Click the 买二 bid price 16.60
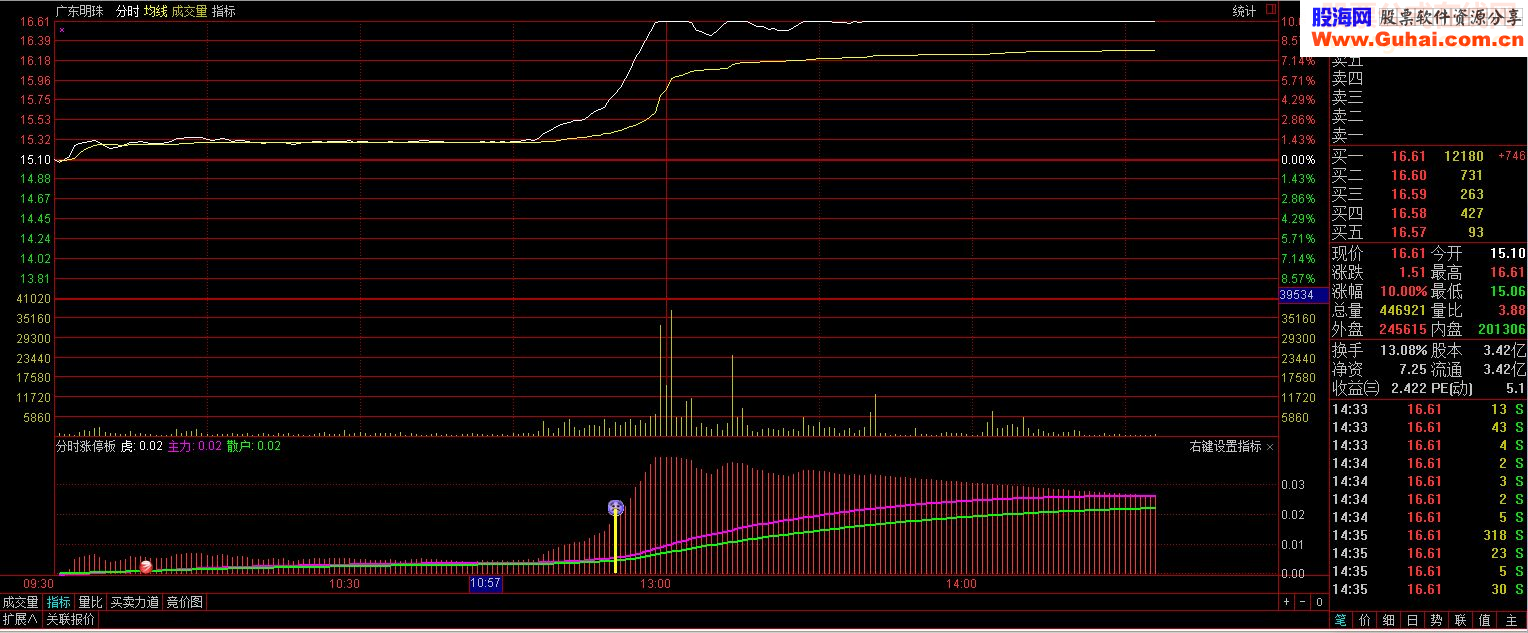This screenshot has height=633, width=1528. 1411,175
